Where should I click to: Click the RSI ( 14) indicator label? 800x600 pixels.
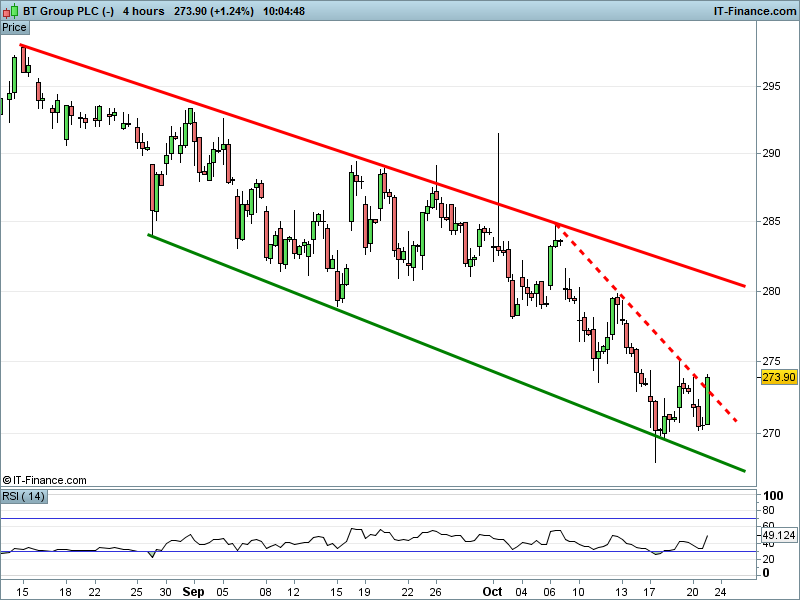pos(23,496)
